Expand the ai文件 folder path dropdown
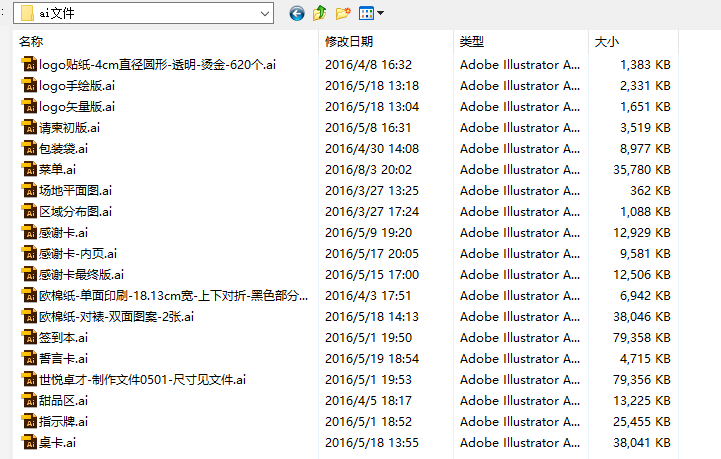 click(x=265, y=13)
